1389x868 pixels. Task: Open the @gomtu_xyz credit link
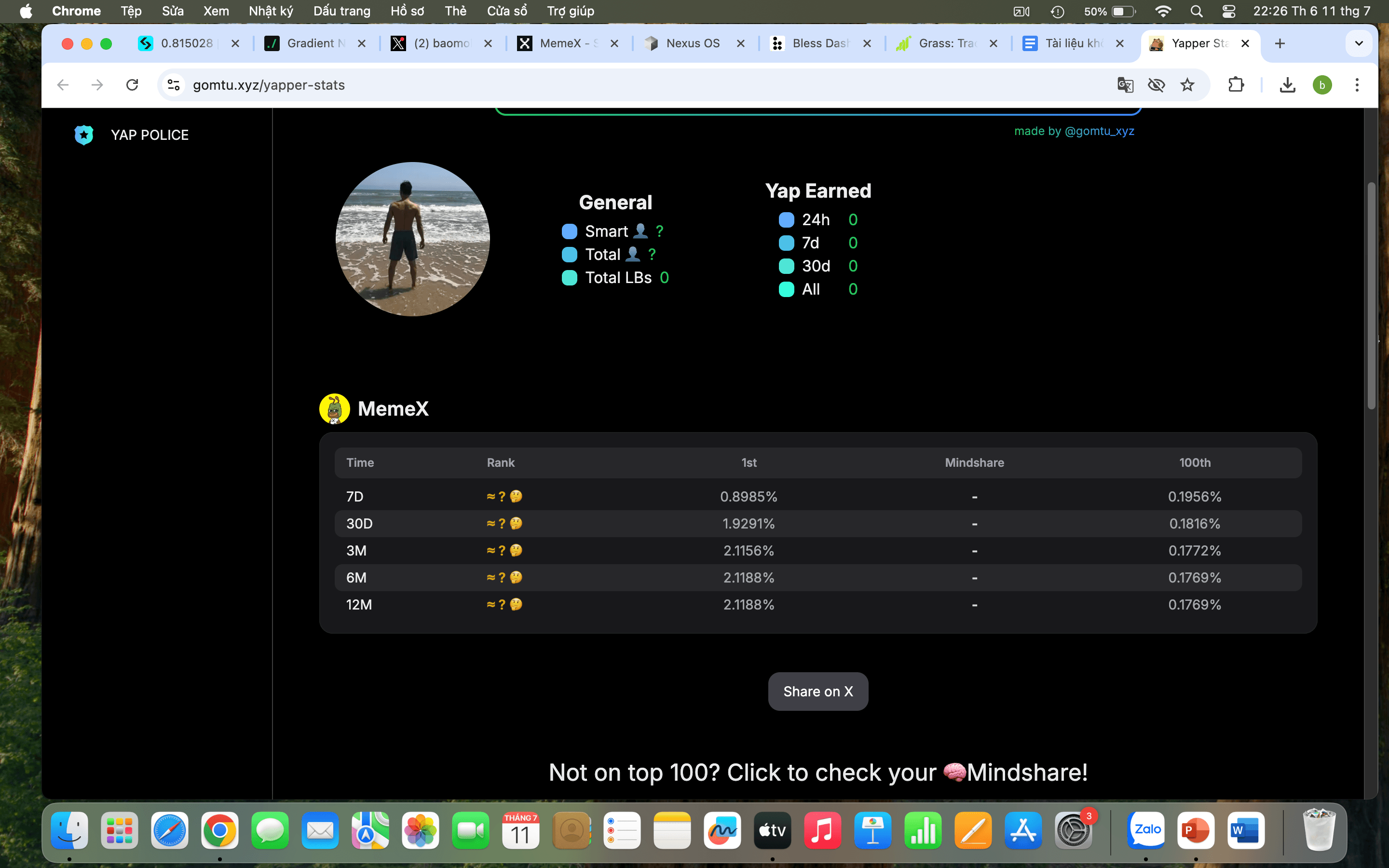[1099, 131]
